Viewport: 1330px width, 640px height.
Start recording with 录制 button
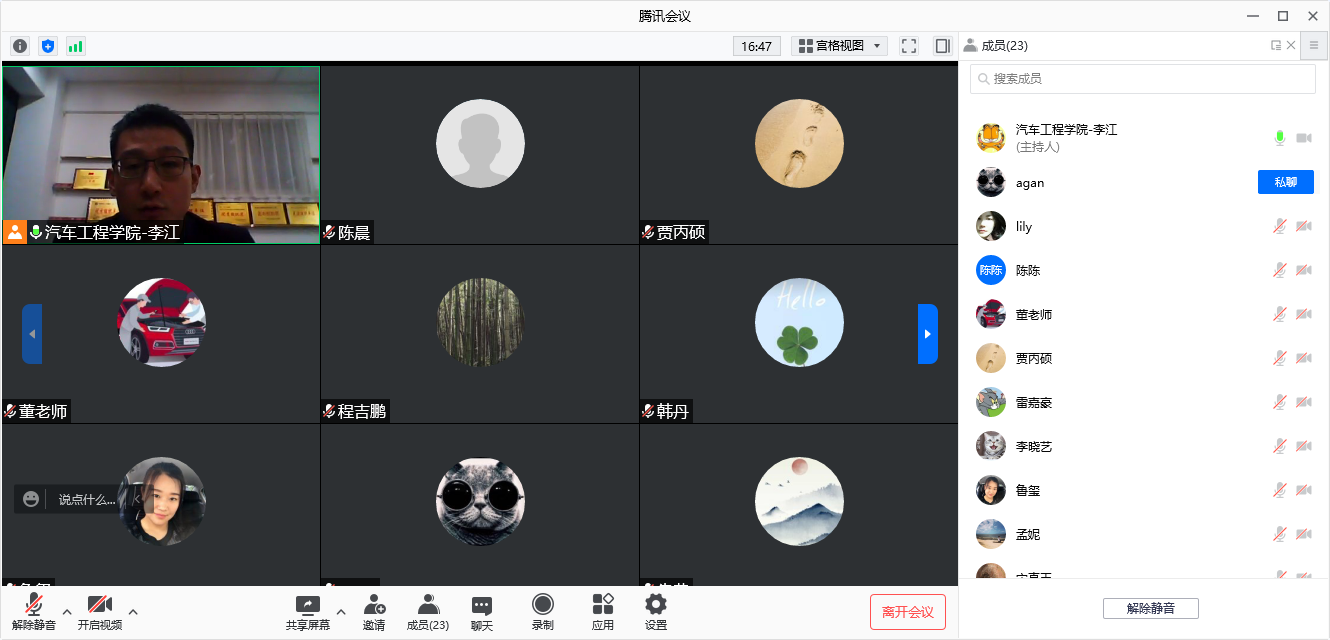[x=542, y=612]
